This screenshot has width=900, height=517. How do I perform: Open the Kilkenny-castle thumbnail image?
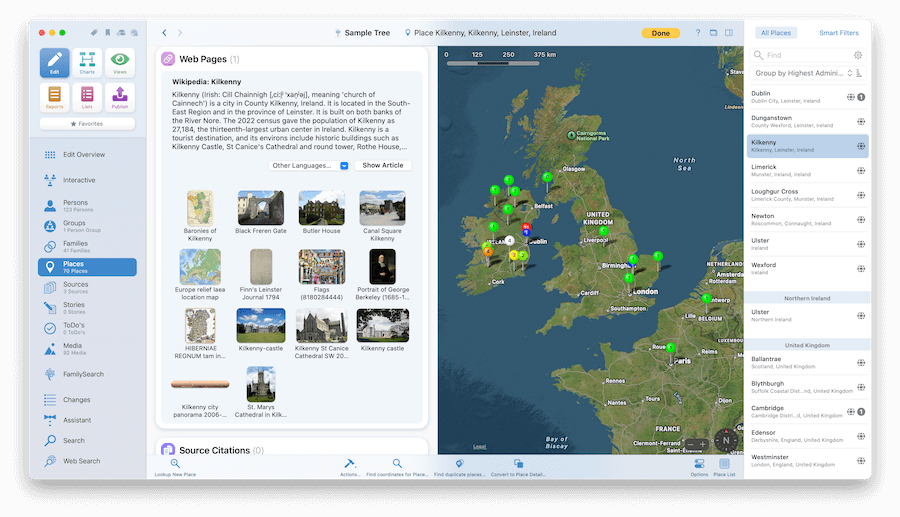click(x=261, y=325)
